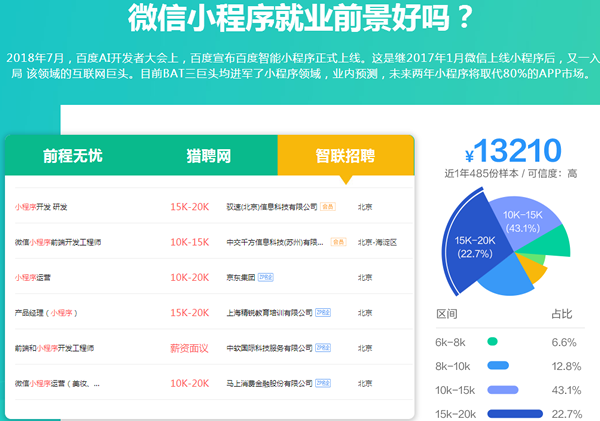Click the 京东集团 company name
Image resolution: width=600 pixels, height=421 pixels.
[241, 277]
